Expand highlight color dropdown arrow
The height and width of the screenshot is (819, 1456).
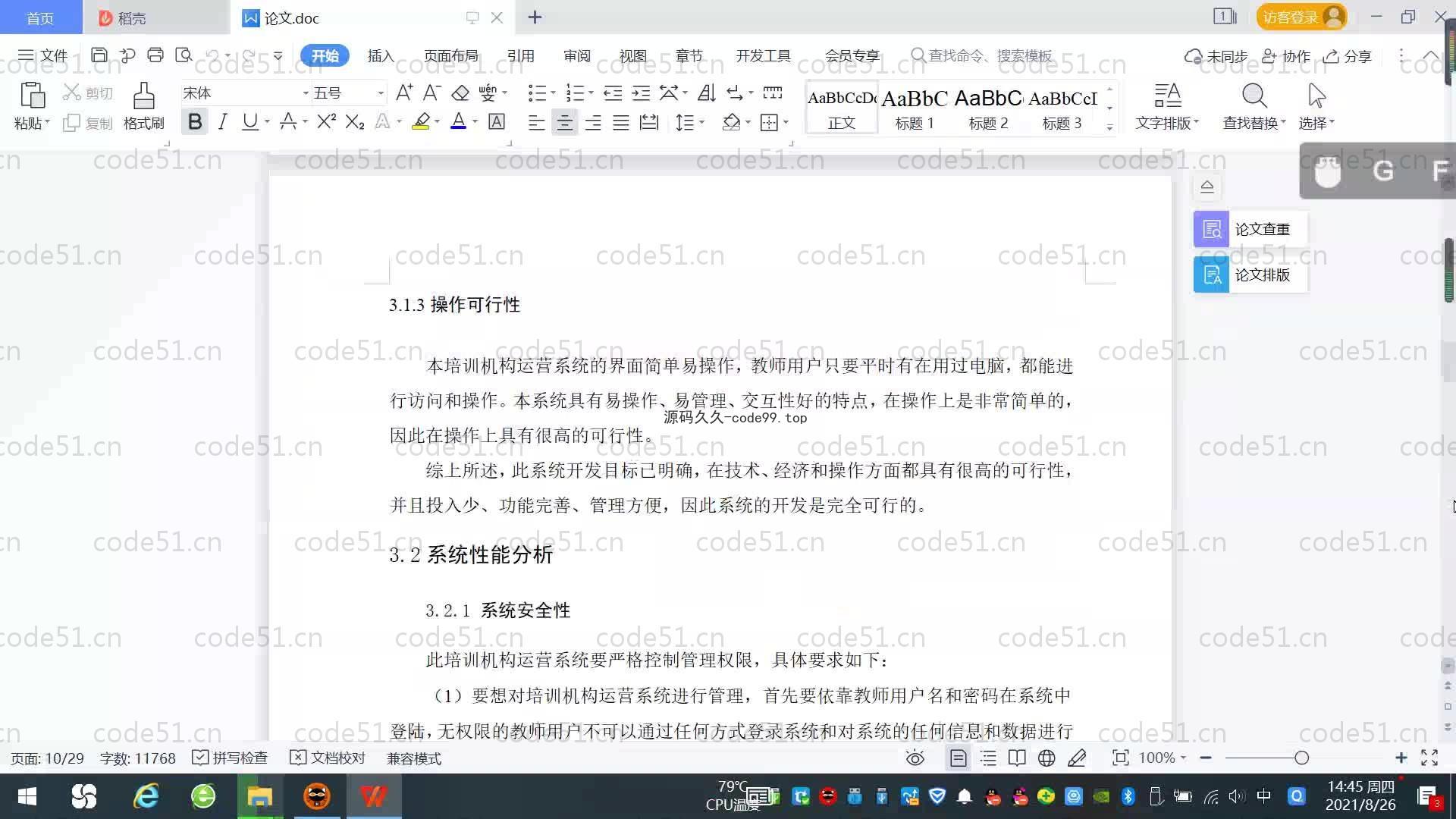pos(437,122)
